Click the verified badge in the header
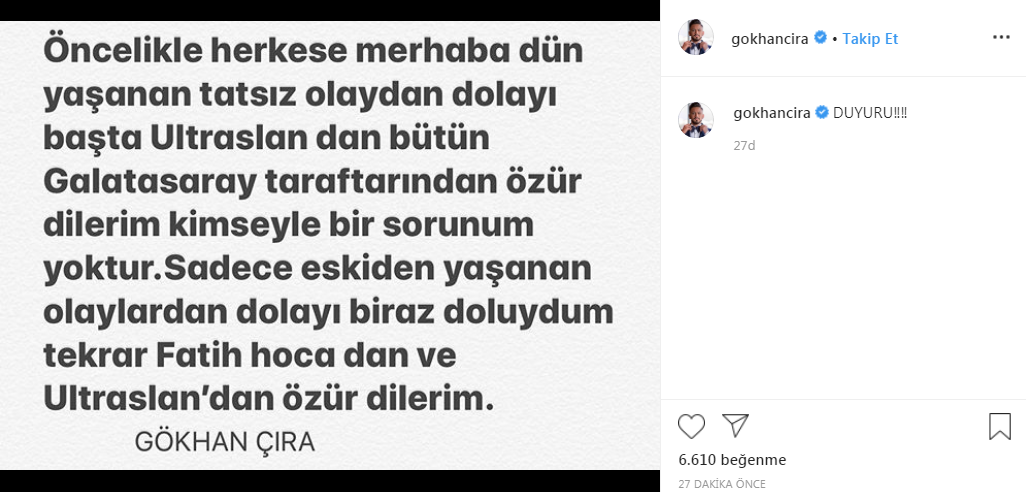Screen dimensions: 1026x492 [820, 38]
